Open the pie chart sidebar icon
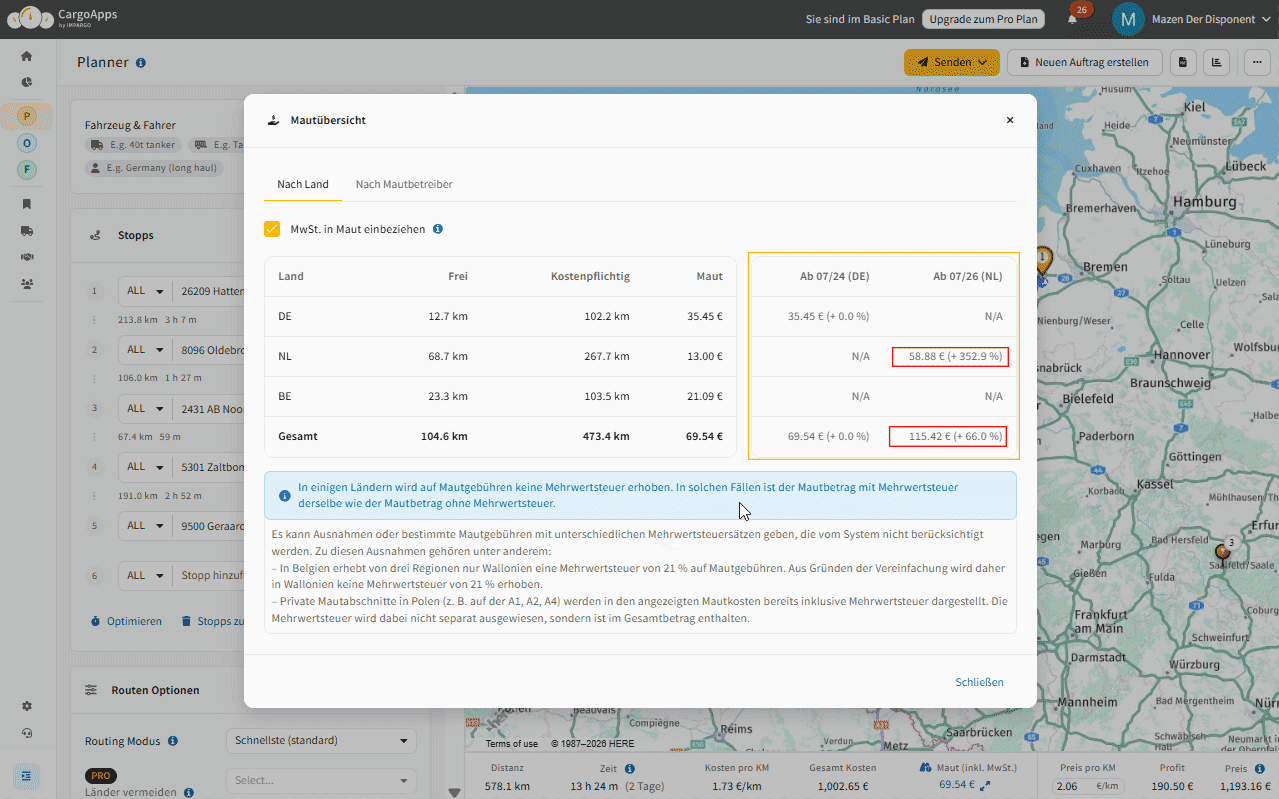Screen dimensions: 1279x799 [x=27, y=83]
